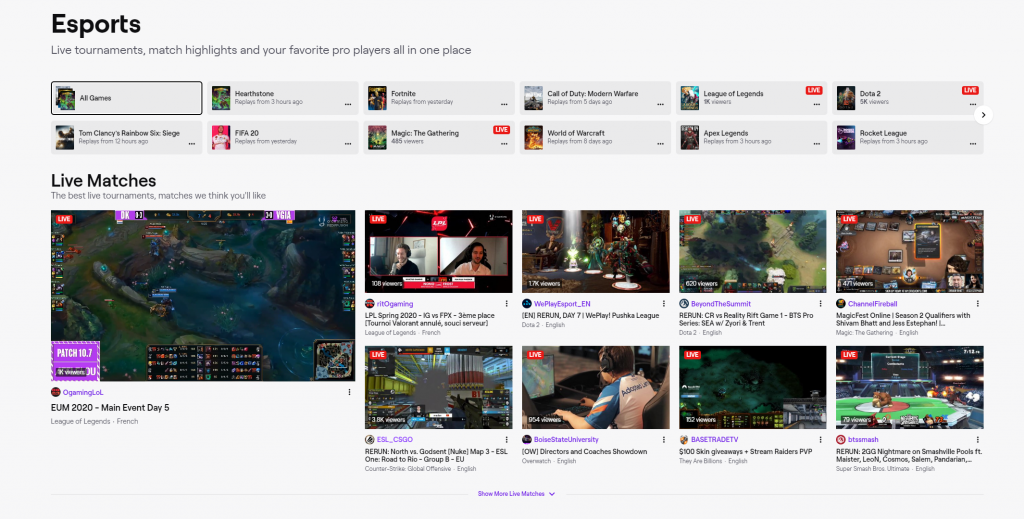Open the ESL CS:GO rerun thumbnail
The height and width of the screenshot is (519, 1024).
click(x=438, y=387)
